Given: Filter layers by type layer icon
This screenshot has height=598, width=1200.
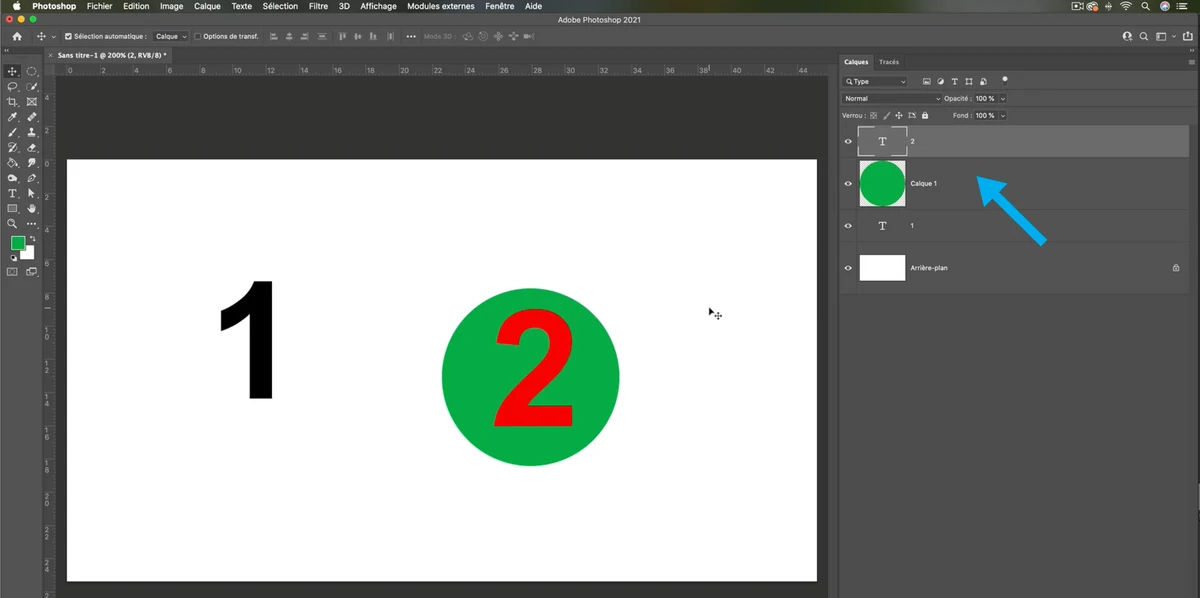Looking at the screenshot, I should (955, 81).
